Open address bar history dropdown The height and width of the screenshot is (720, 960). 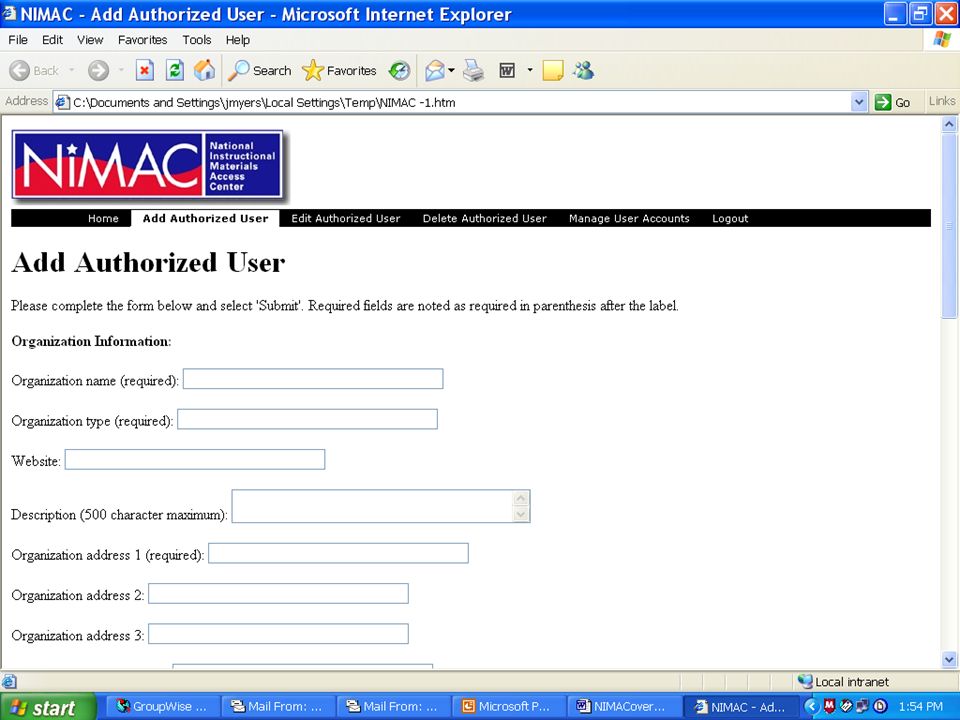pyautogui.click(x=859, y=102)
